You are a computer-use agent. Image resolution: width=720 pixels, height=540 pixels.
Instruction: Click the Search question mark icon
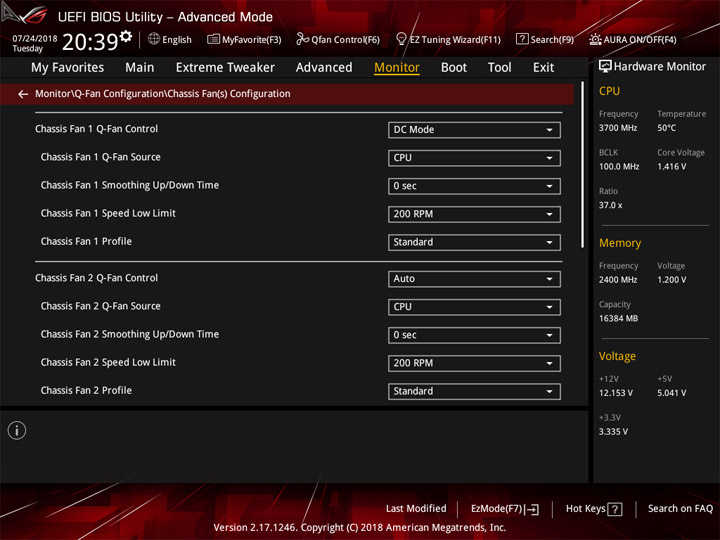tap(522, 39)
